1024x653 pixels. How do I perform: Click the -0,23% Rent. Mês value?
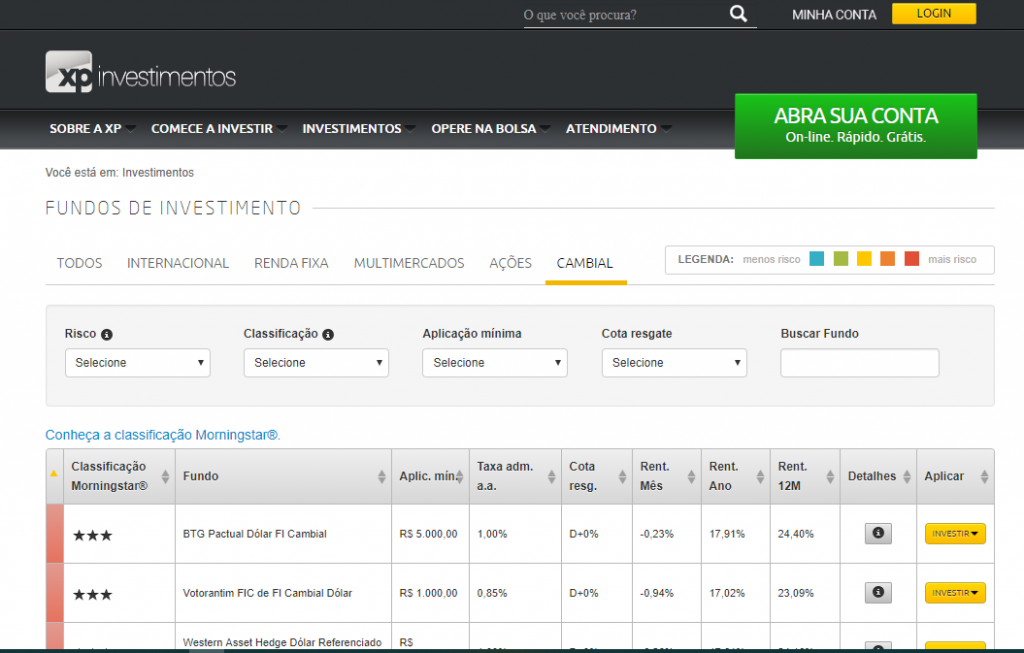click(656, 534)
